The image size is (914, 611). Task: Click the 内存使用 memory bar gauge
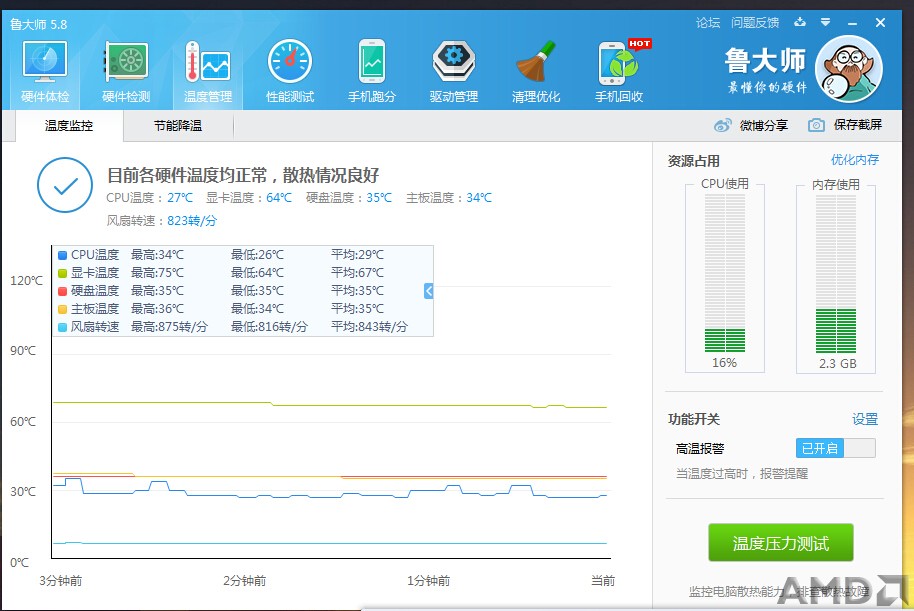click(x=836, y=273)
